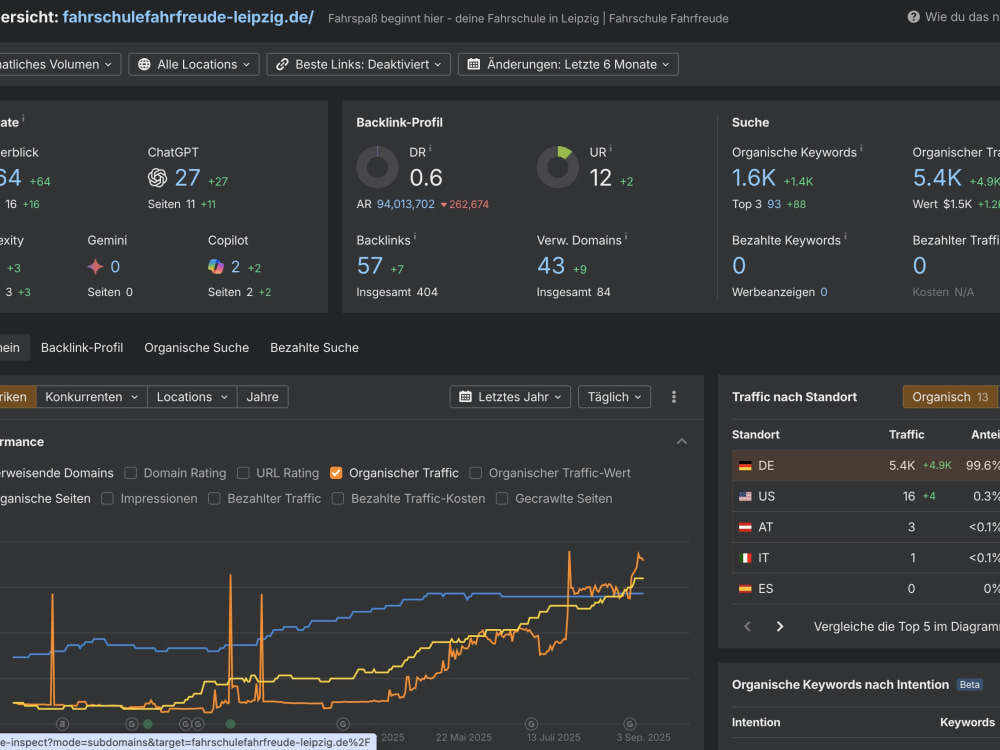This screenshot has height=750, width=1000.
Task: Click the Standort column header
Action: click(x=756, y=434)
